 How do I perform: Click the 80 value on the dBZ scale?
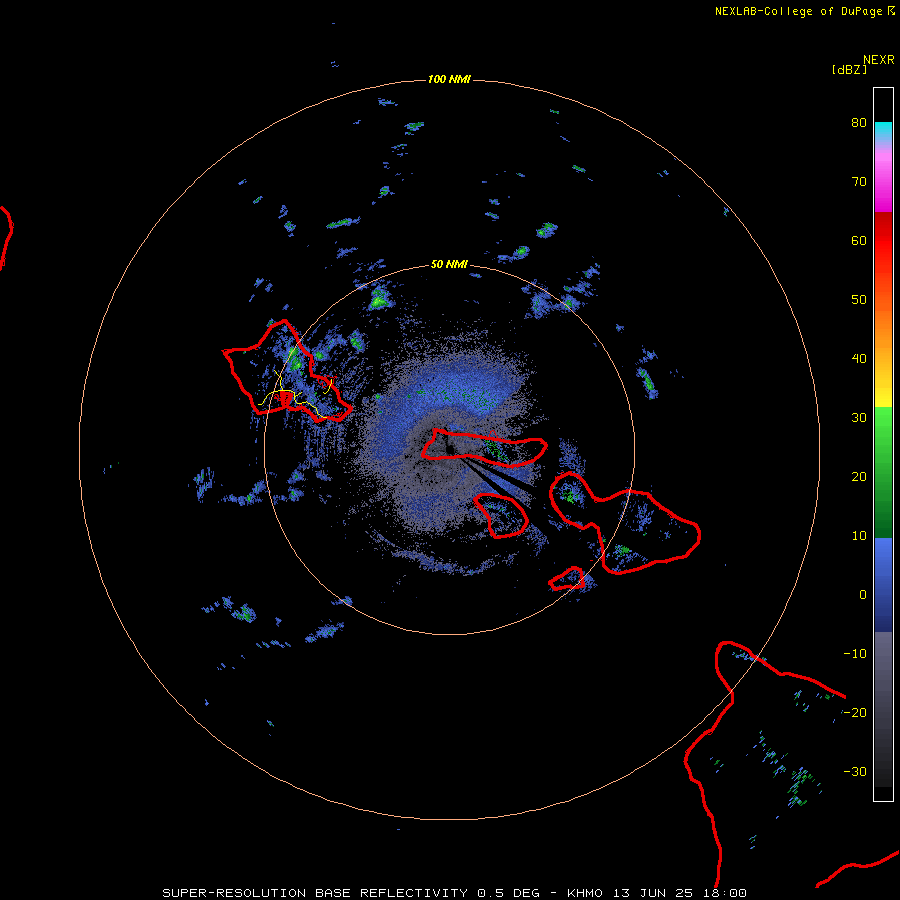(x=859, y=122)
